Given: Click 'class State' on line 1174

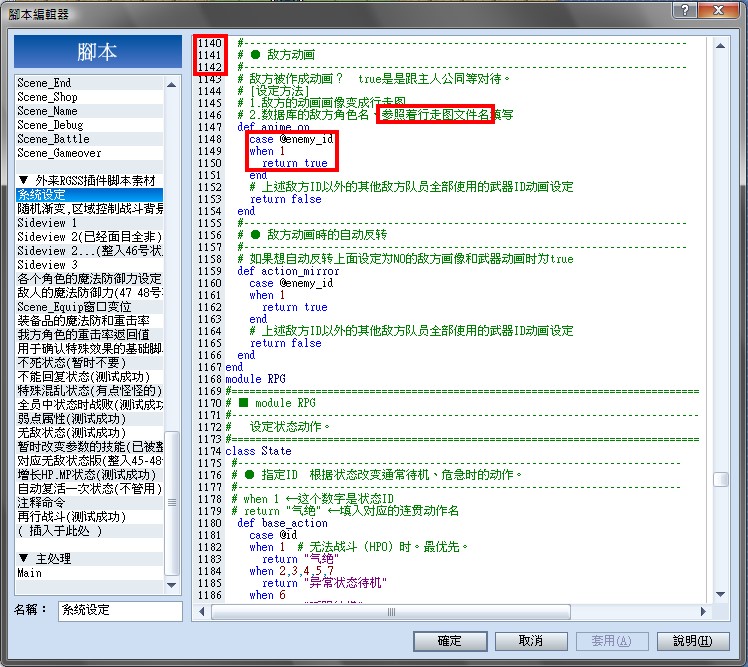Looking at the screenshot, I should point(258,451).
